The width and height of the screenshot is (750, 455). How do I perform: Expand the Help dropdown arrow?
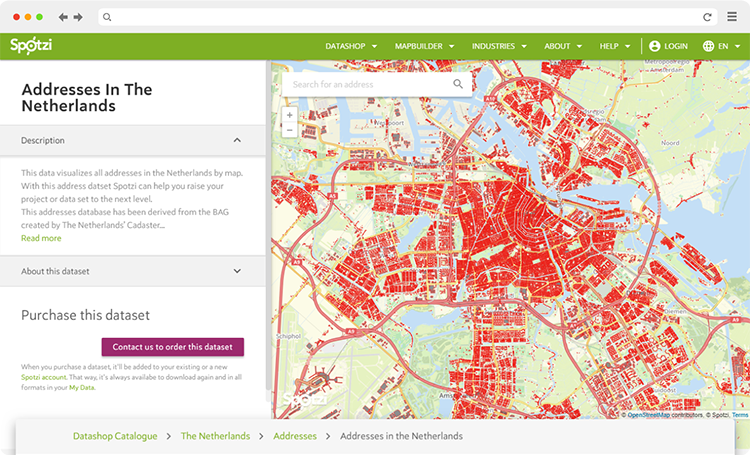click(628, 46)
